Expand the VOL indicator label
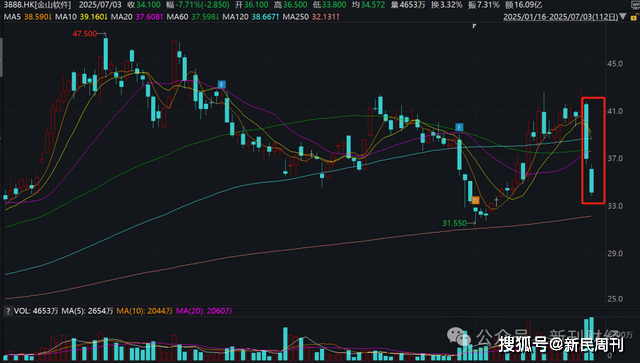Viewport: 640px width, 363px height. click(x=36, y=311)
